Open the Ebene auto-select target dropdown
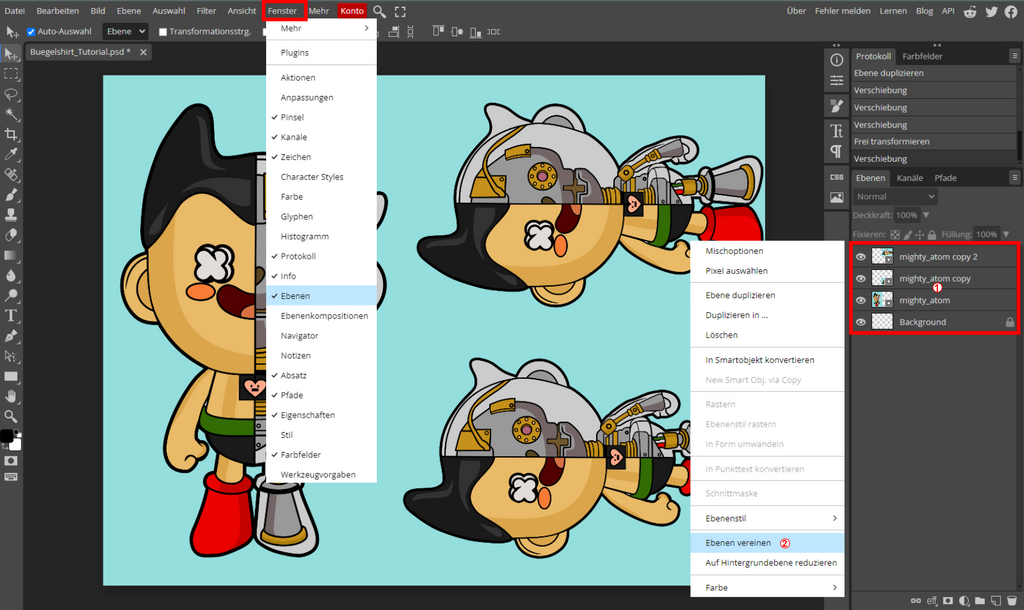This screenshot has height=610, width=1024. coord(125,32)
